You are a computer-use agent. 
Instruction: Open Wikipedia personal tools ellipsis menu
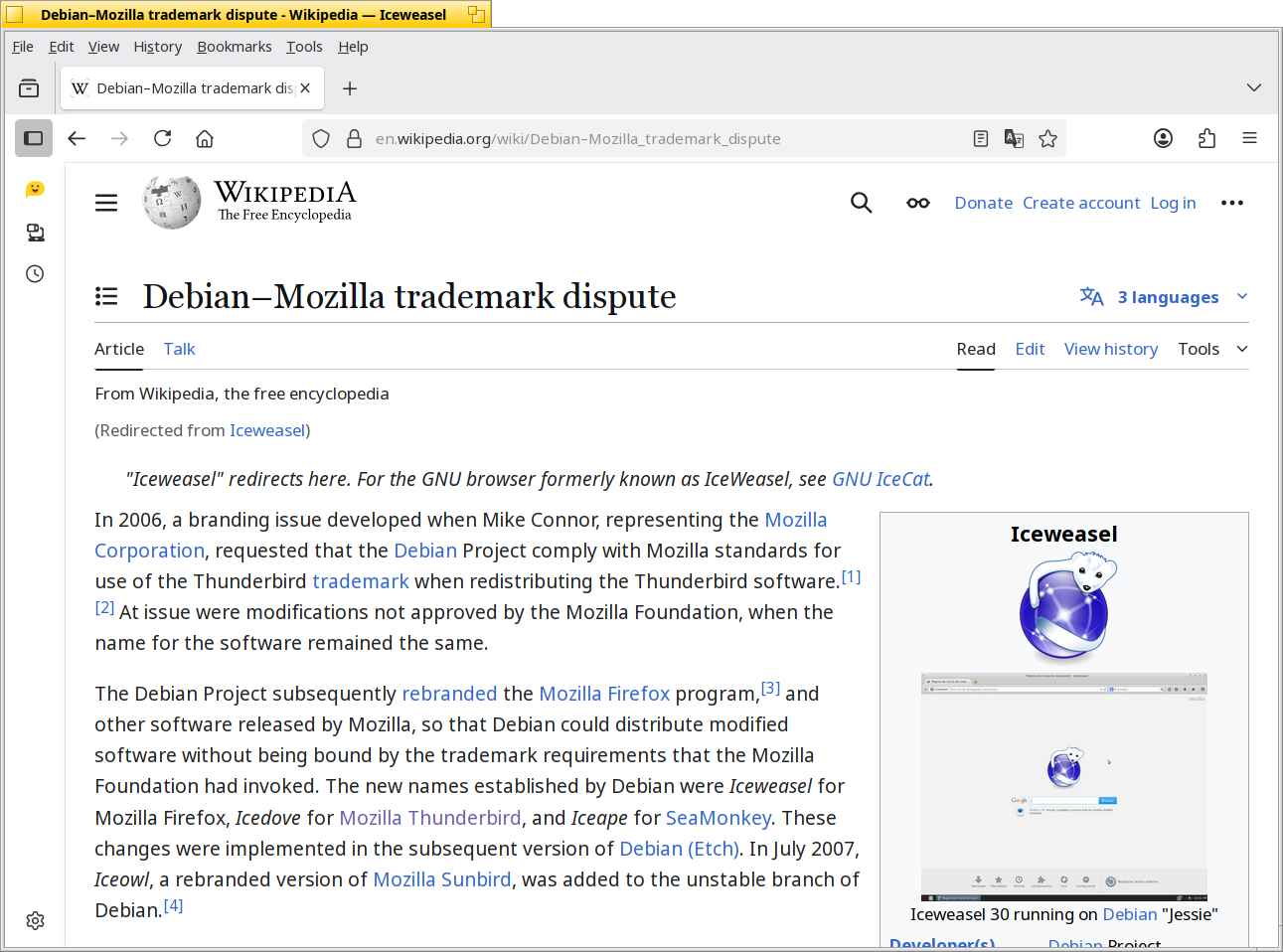pos(1232,203)
